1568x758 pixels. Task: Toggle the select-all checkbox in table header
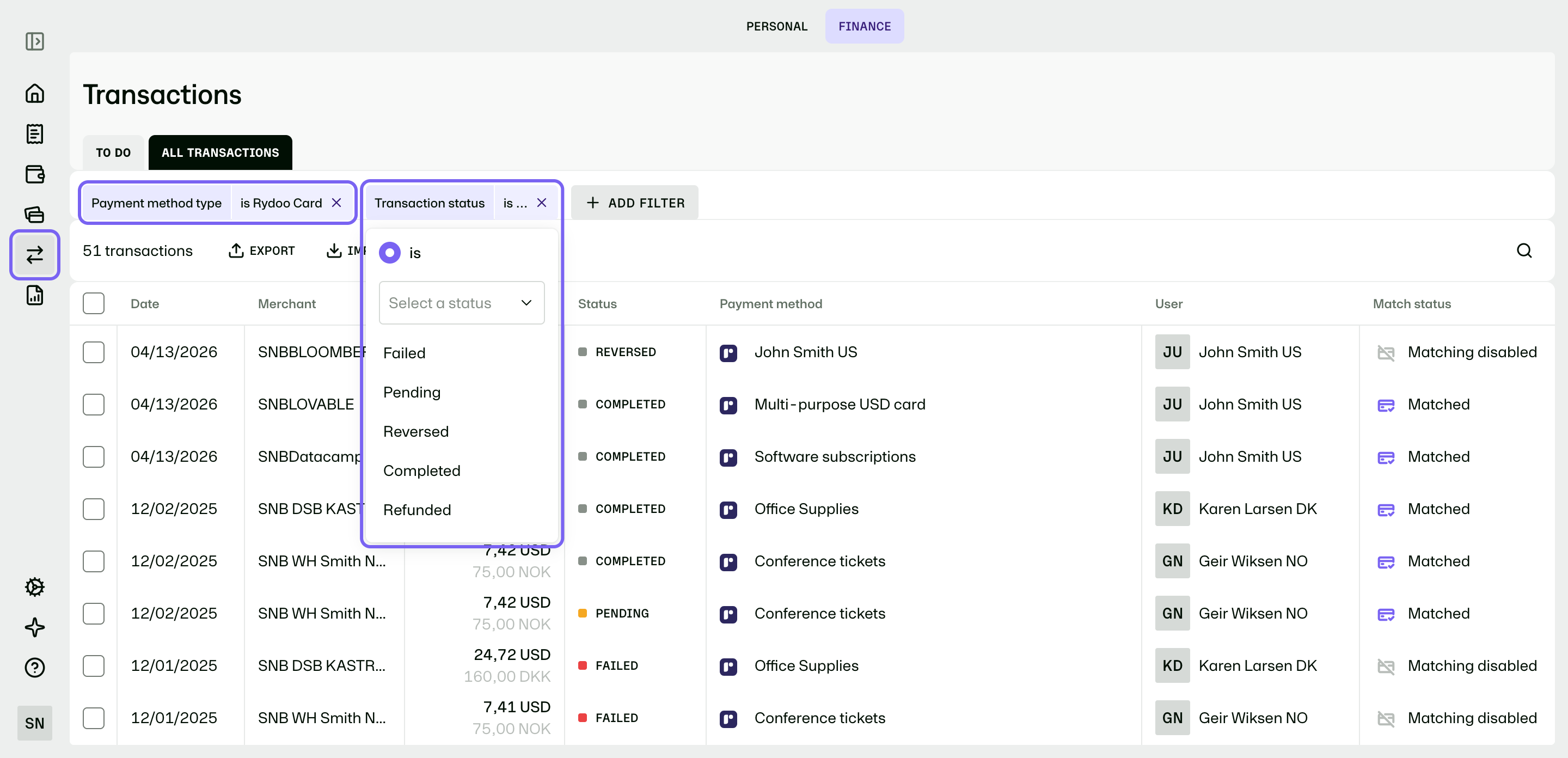(94, 303)
